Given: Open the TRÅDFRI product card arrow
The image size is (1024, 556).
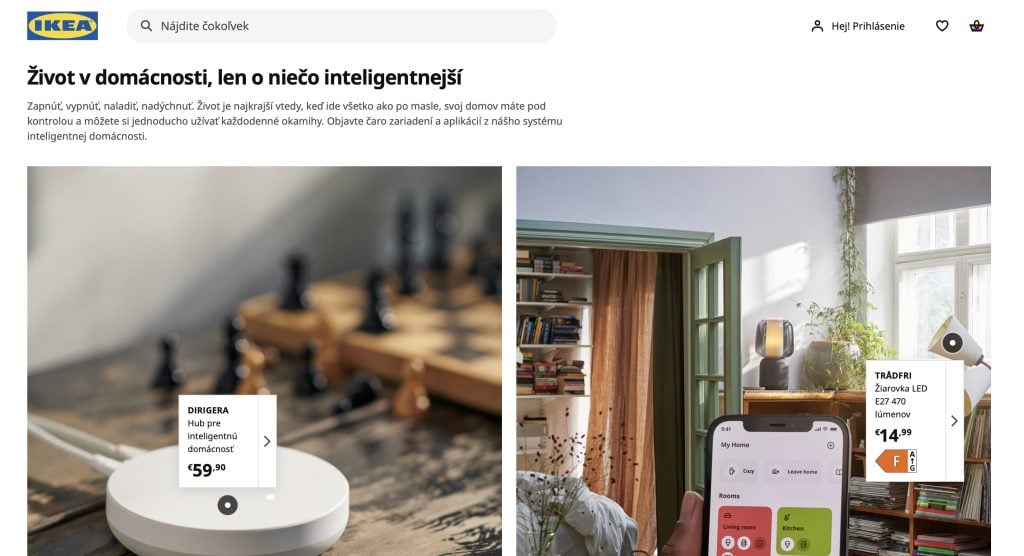Looking at the screenshot, I should click(x=954, y=421).
